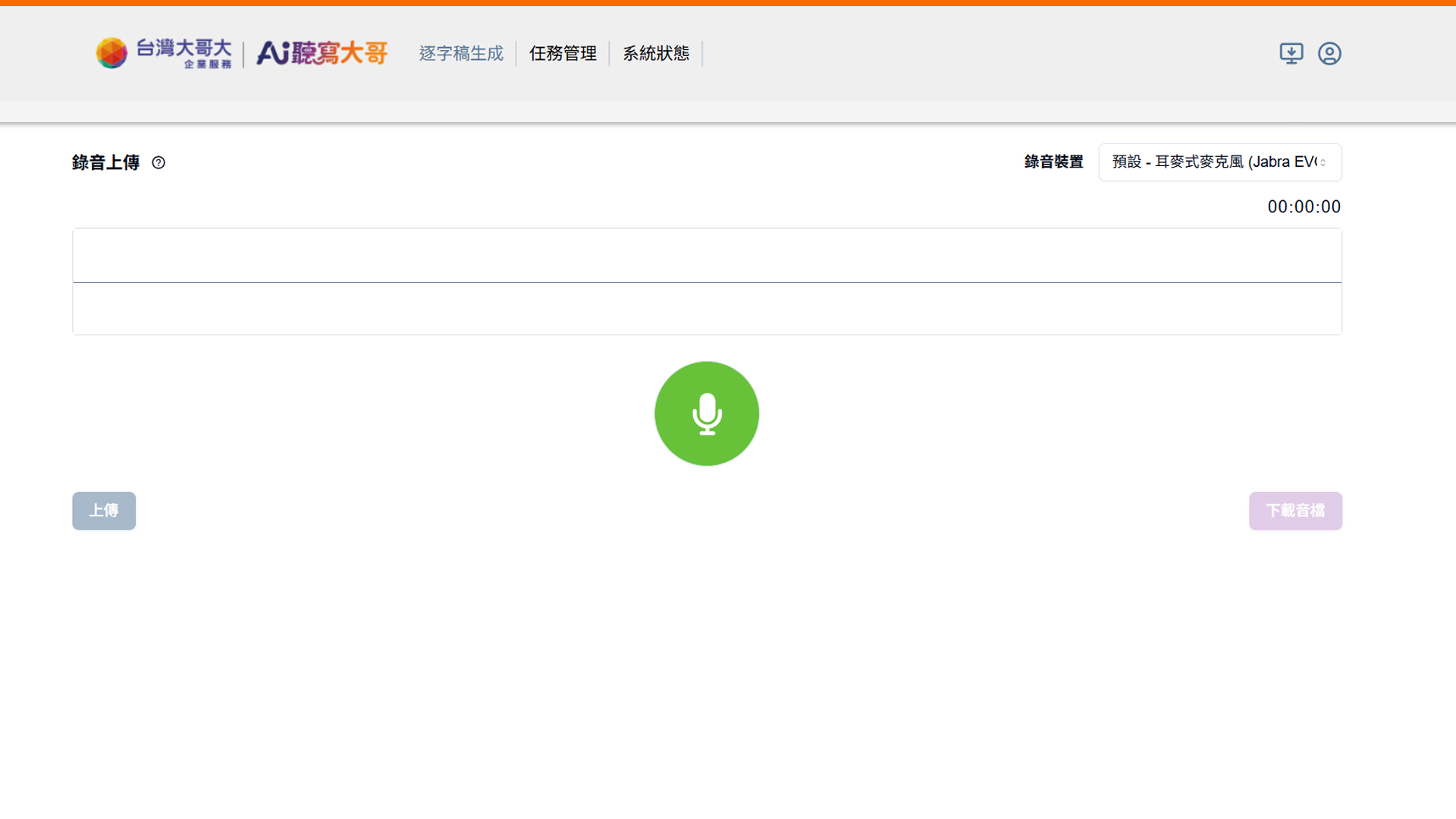Viewport: 1456px width, 819px height.
Task: Click the 錄音上傳 section heading
Action: point(105,162)
